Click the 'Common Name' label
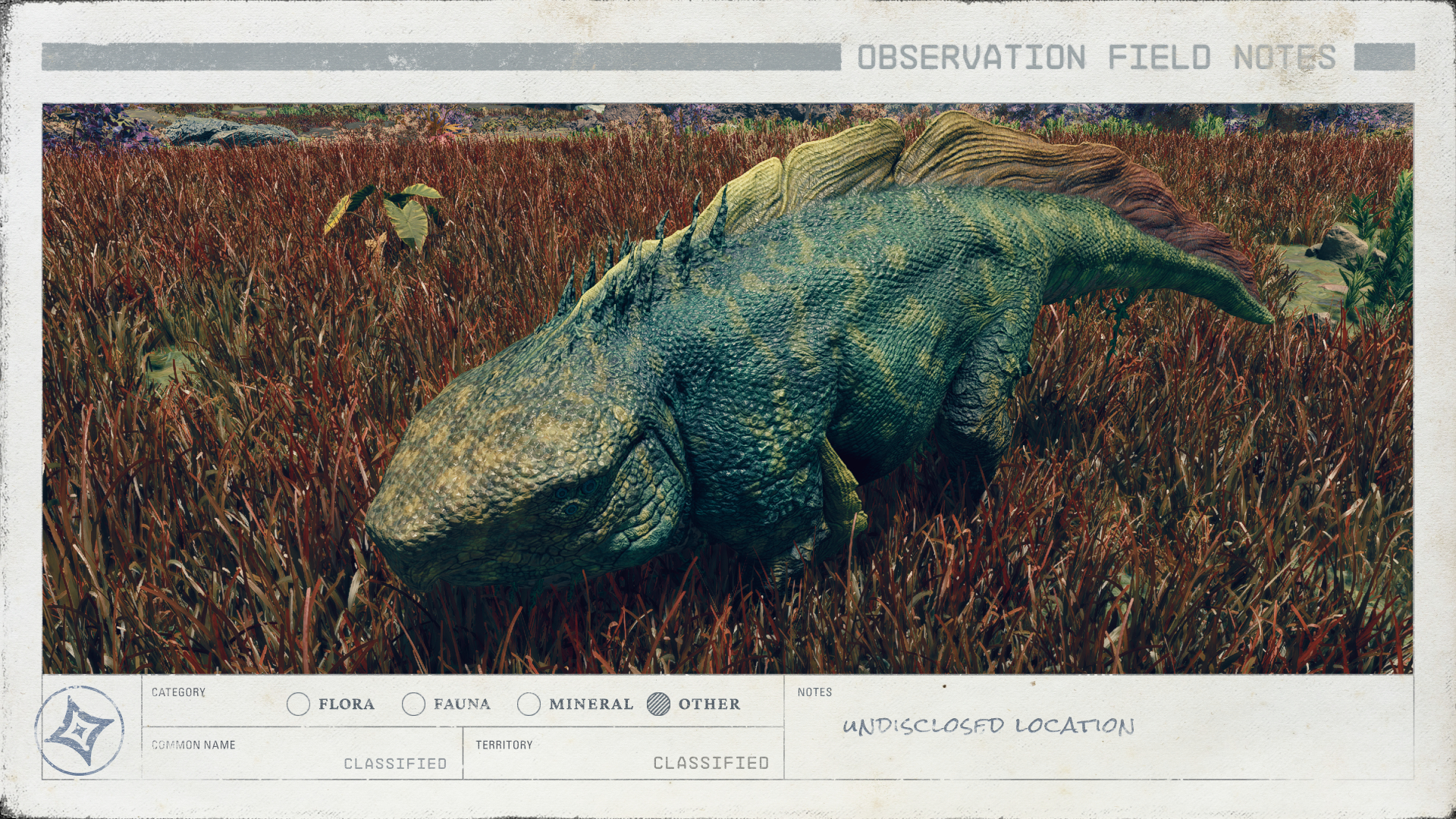 (x=193, y=745)
